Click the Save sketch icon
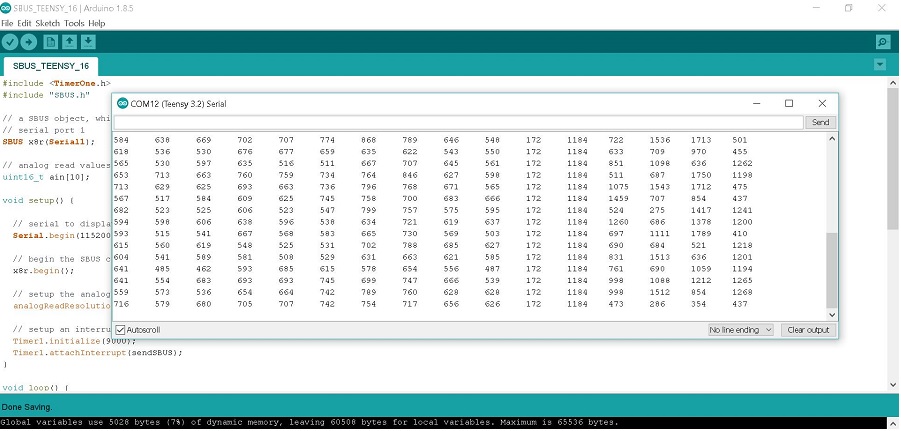The height and width of the screenshot is (431, 901). point(88,42)
